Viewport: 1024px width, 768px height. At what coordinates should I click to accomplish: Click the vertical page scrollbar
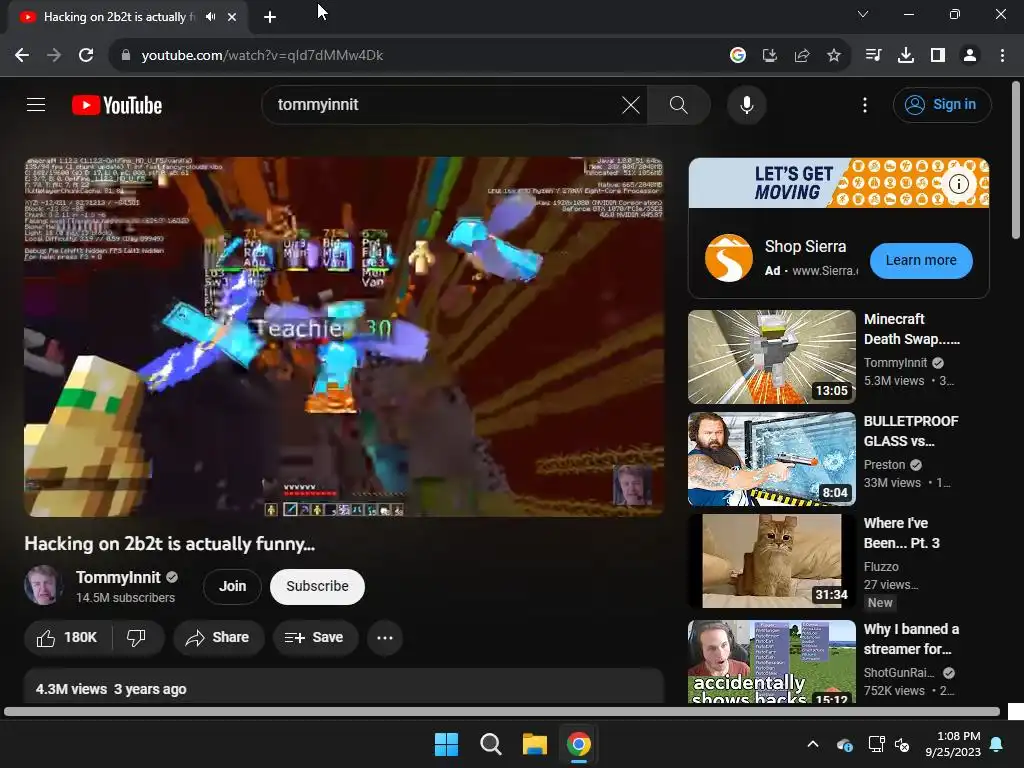click(x=1016, y=160)
